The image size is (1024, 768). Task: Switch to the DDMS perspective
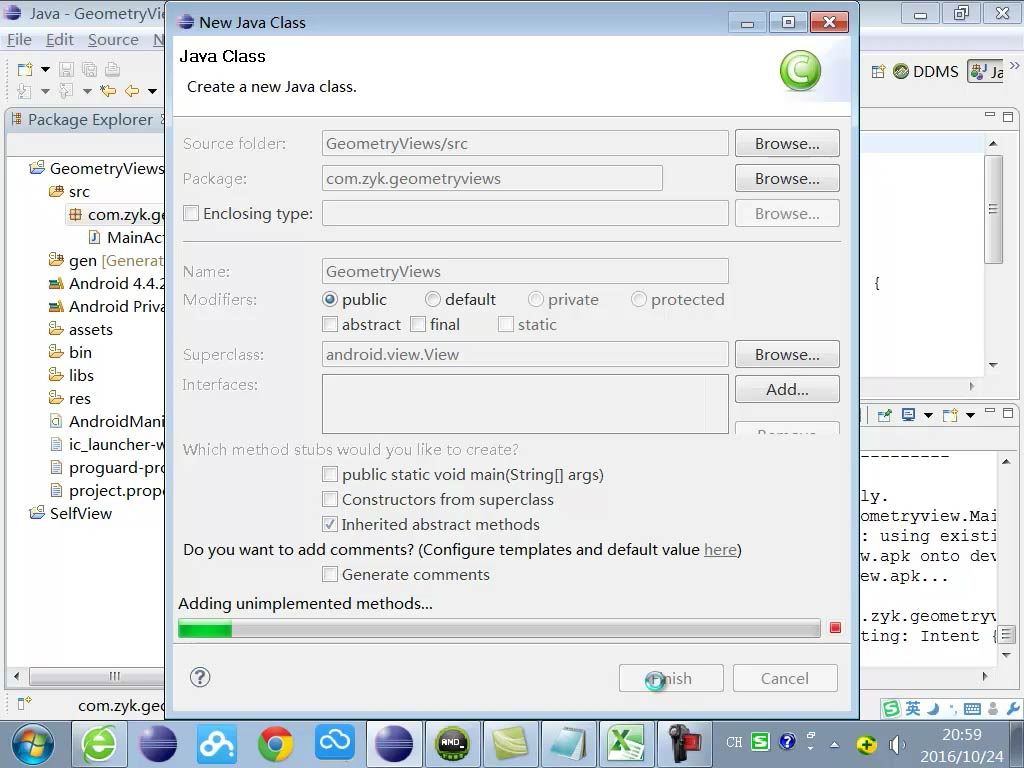tap(926, 71)
